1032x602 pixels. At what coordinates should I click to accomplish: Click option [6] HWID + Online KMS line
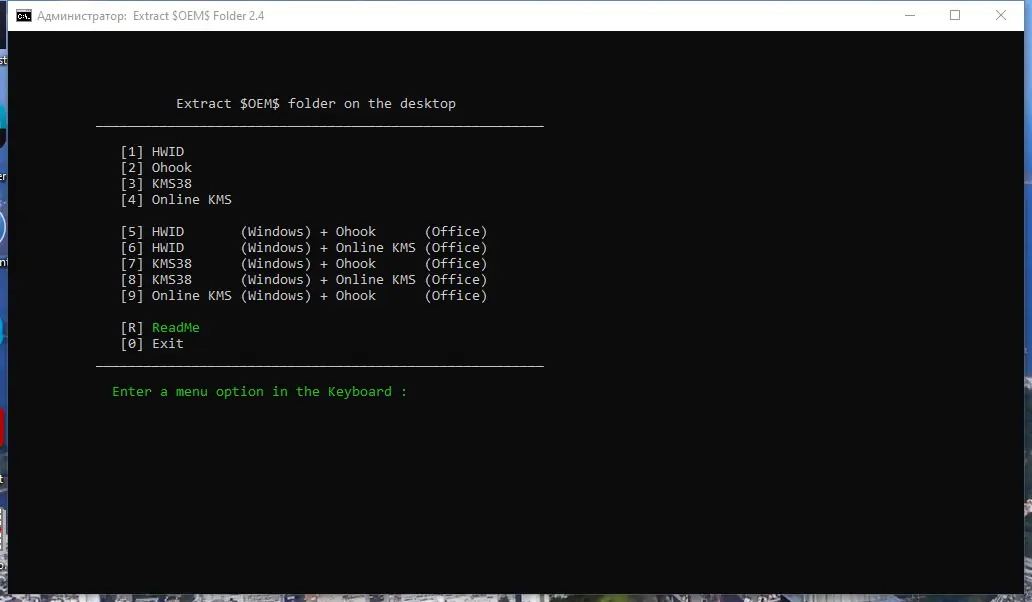pyautogui.click(x=304, y=247)
